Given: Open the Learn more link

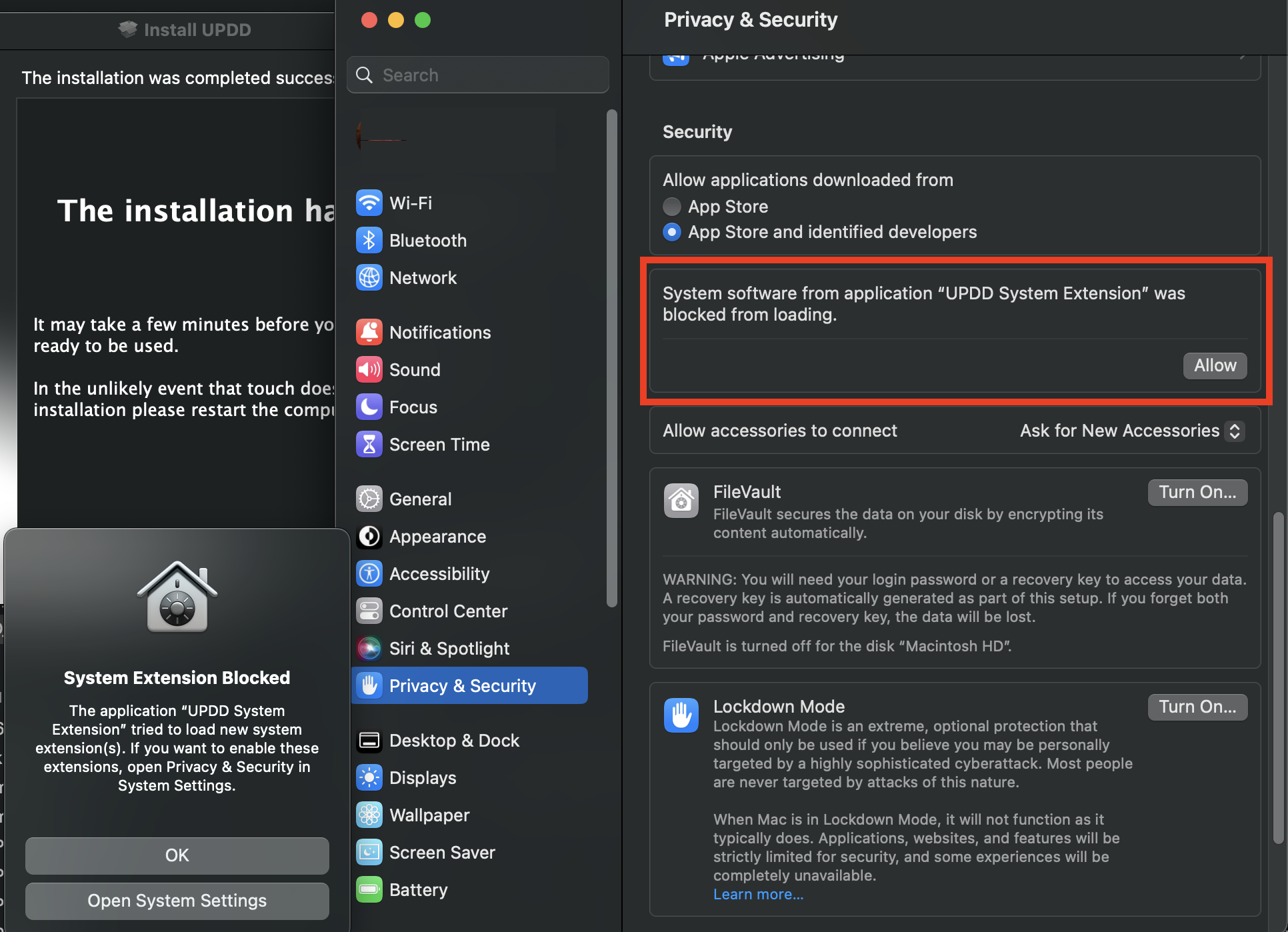Looking at the screenshot, I should 758,894.
